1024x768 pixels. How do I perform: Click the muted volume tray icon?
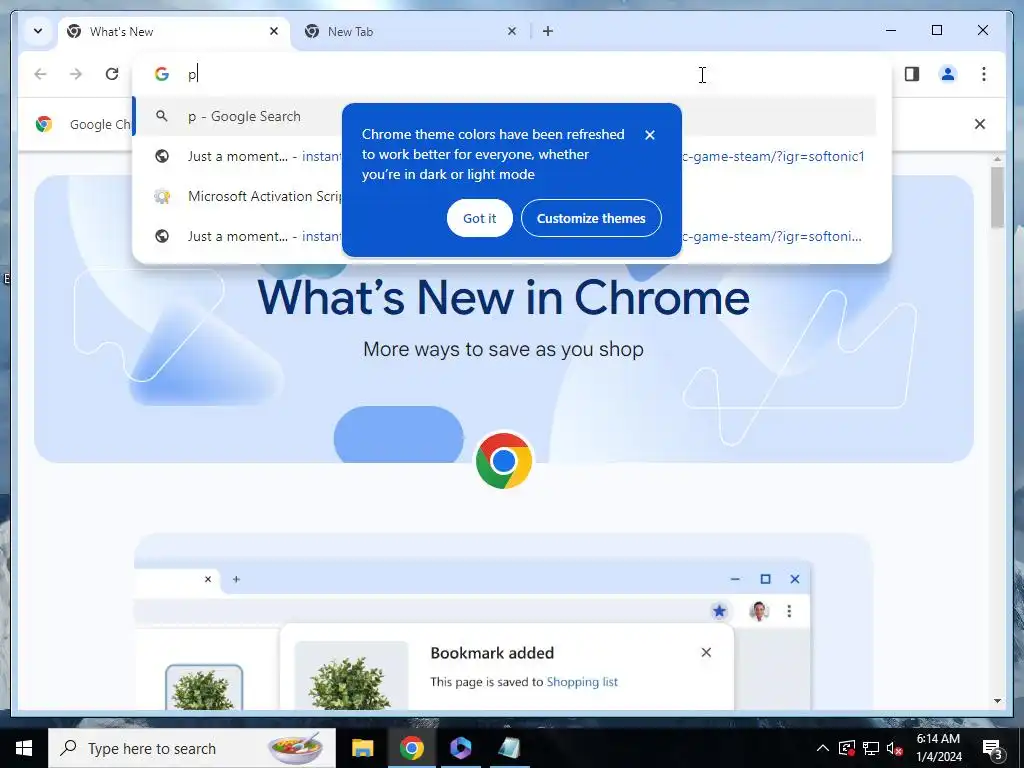tap(894, 748)
